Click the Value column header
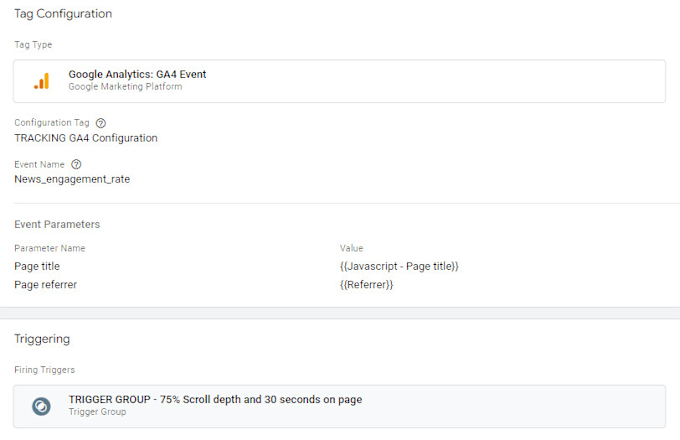The image size is (680, 440). (351, 248)
